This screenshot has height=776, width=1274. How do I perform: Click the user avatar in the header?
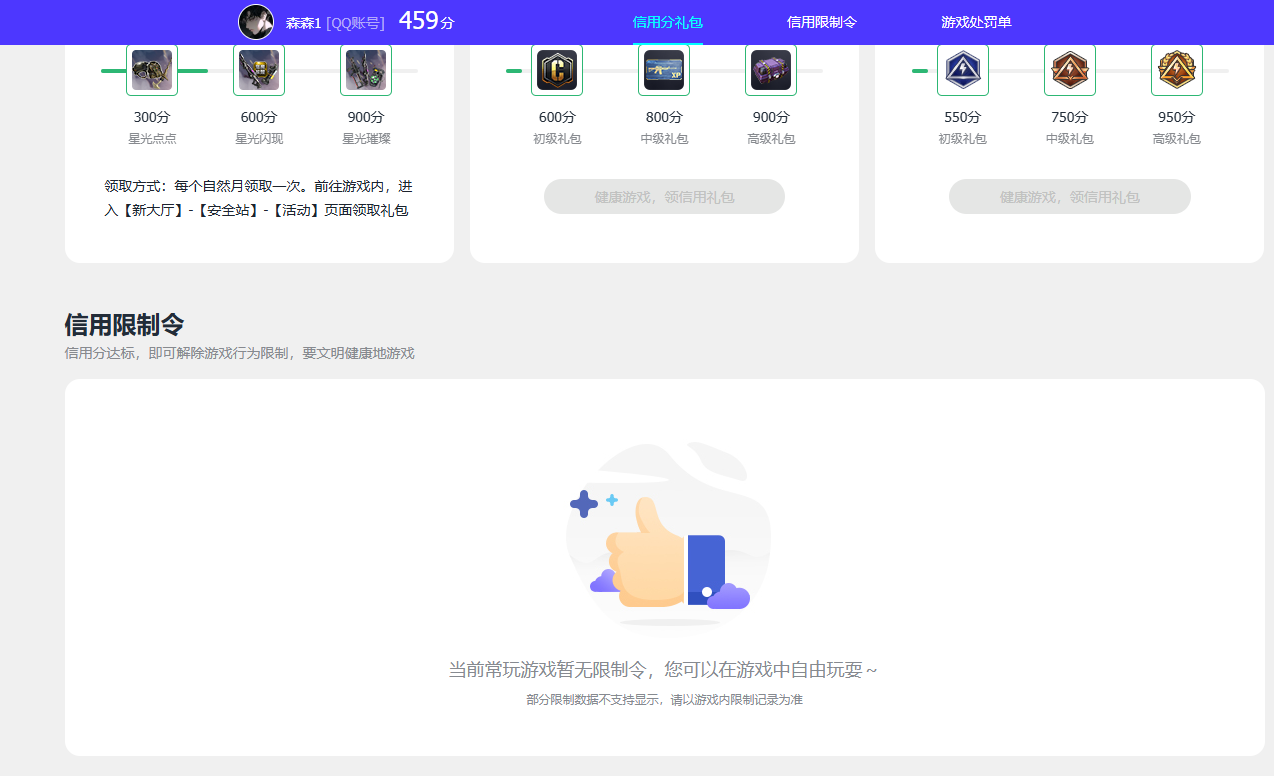pos(256,22)
